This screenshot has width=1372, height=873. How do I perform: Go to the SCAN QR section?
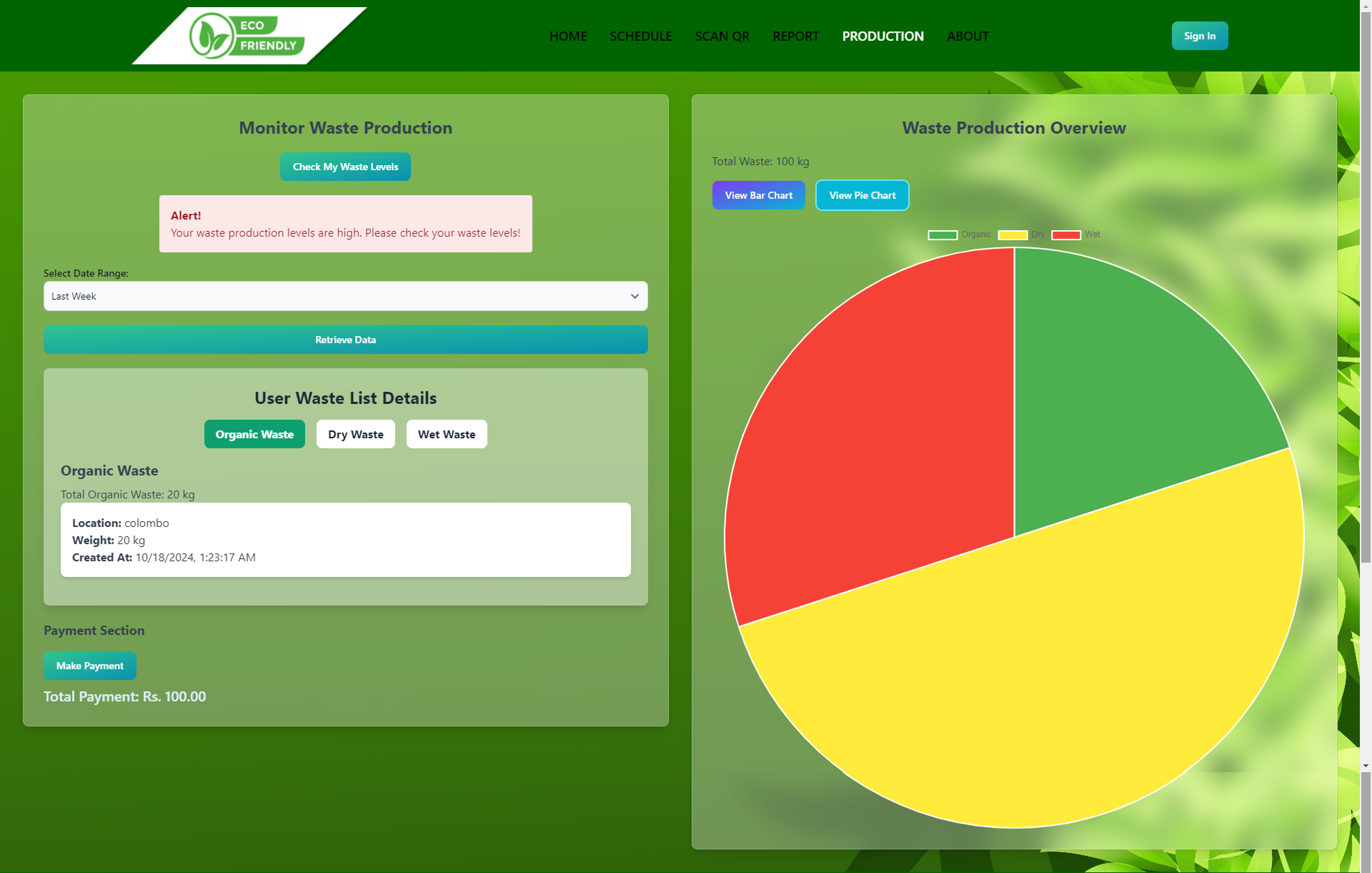coord(722,36)
